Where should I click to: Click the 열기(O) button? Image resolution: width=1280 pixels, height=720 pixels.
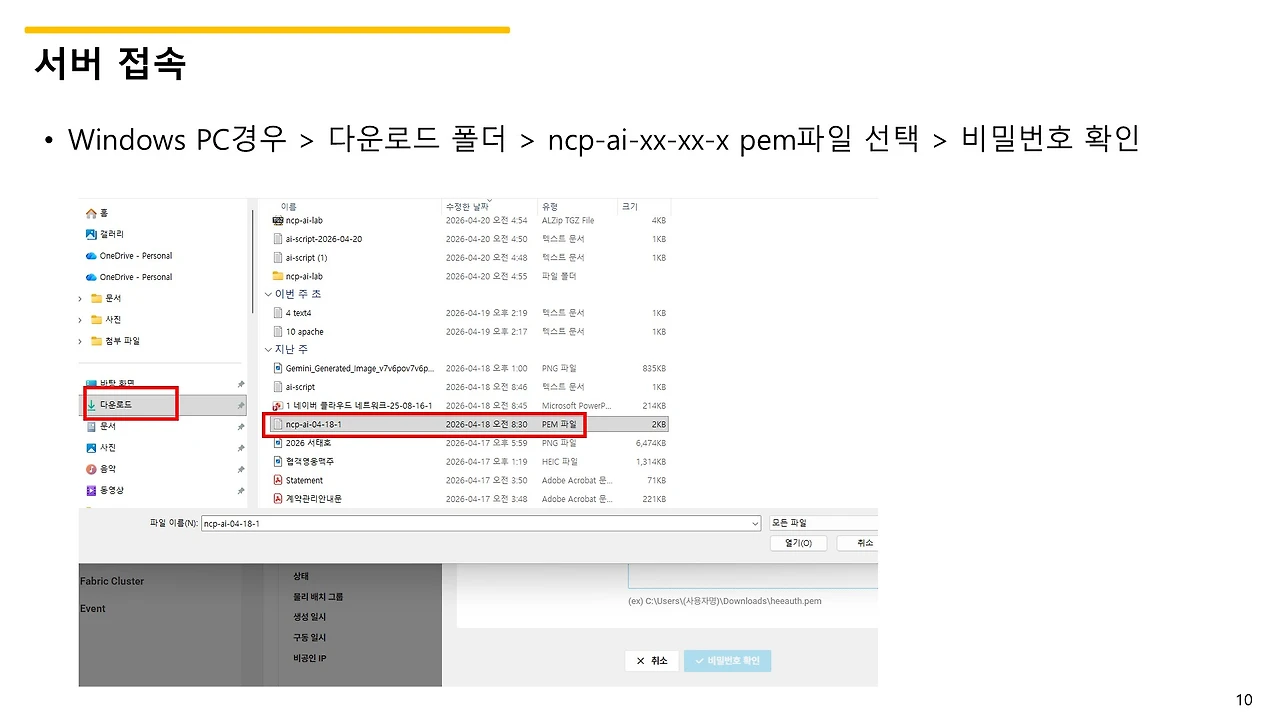coord(797,542)
